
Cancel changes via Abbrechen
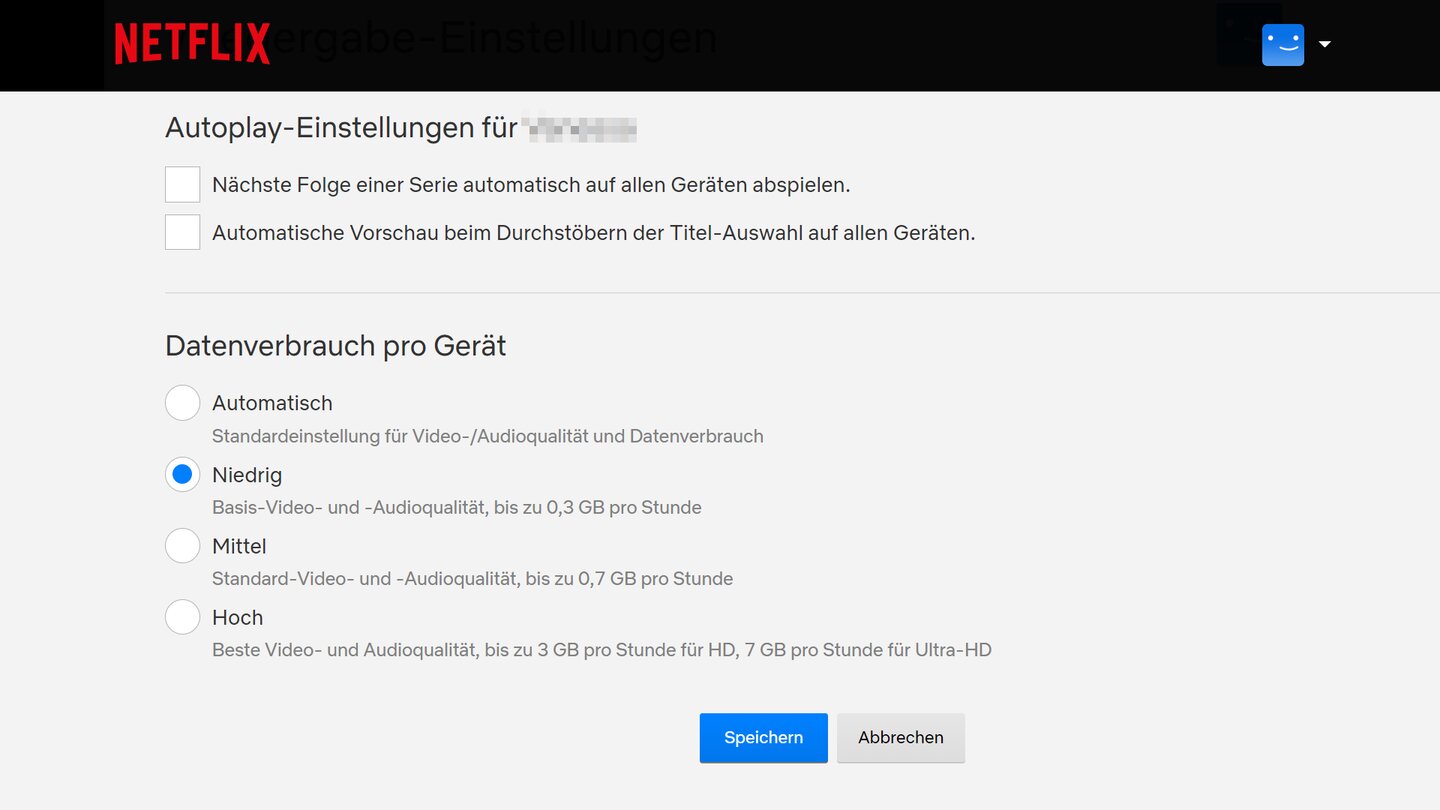point(900,737)
